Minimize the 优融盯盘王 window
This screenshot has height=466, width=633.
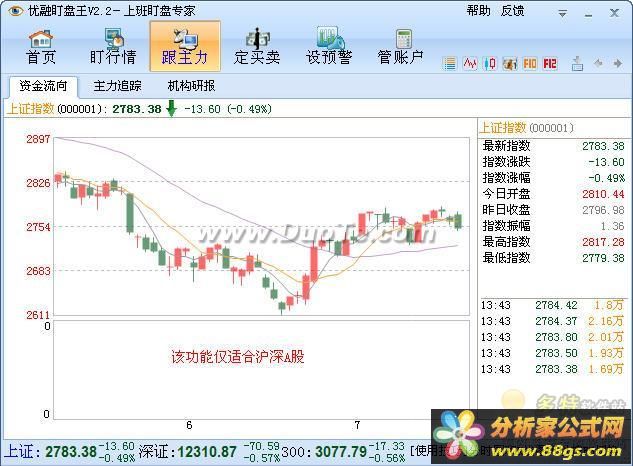click(588, 14)
